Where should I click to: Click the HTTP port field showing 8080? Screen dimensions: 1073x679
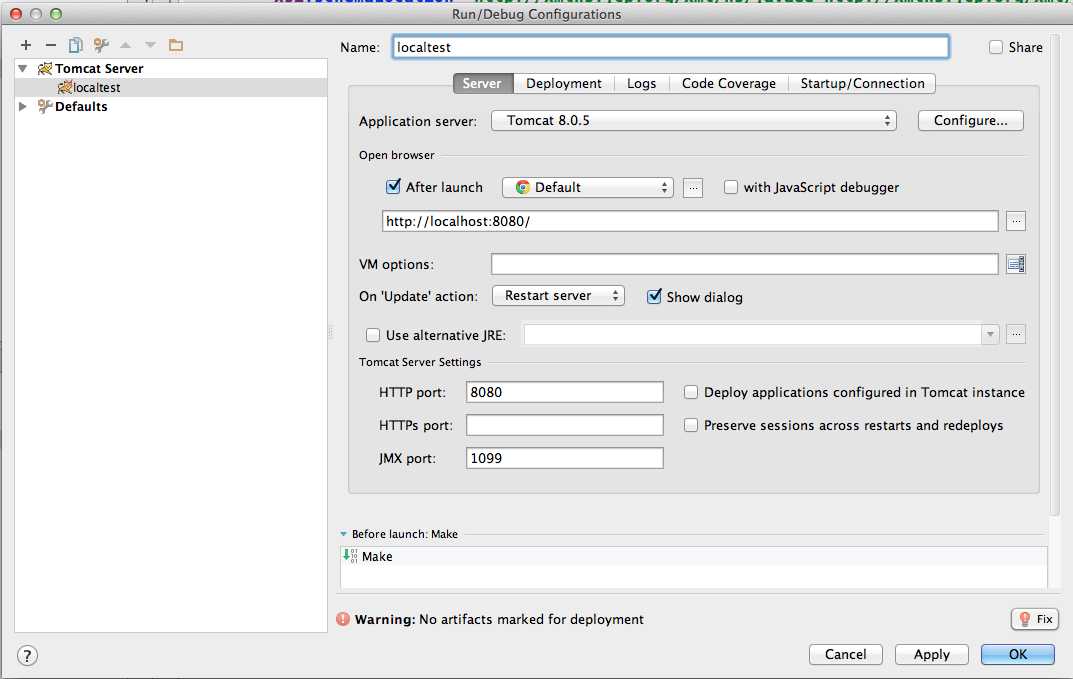[x=565, y=392]
